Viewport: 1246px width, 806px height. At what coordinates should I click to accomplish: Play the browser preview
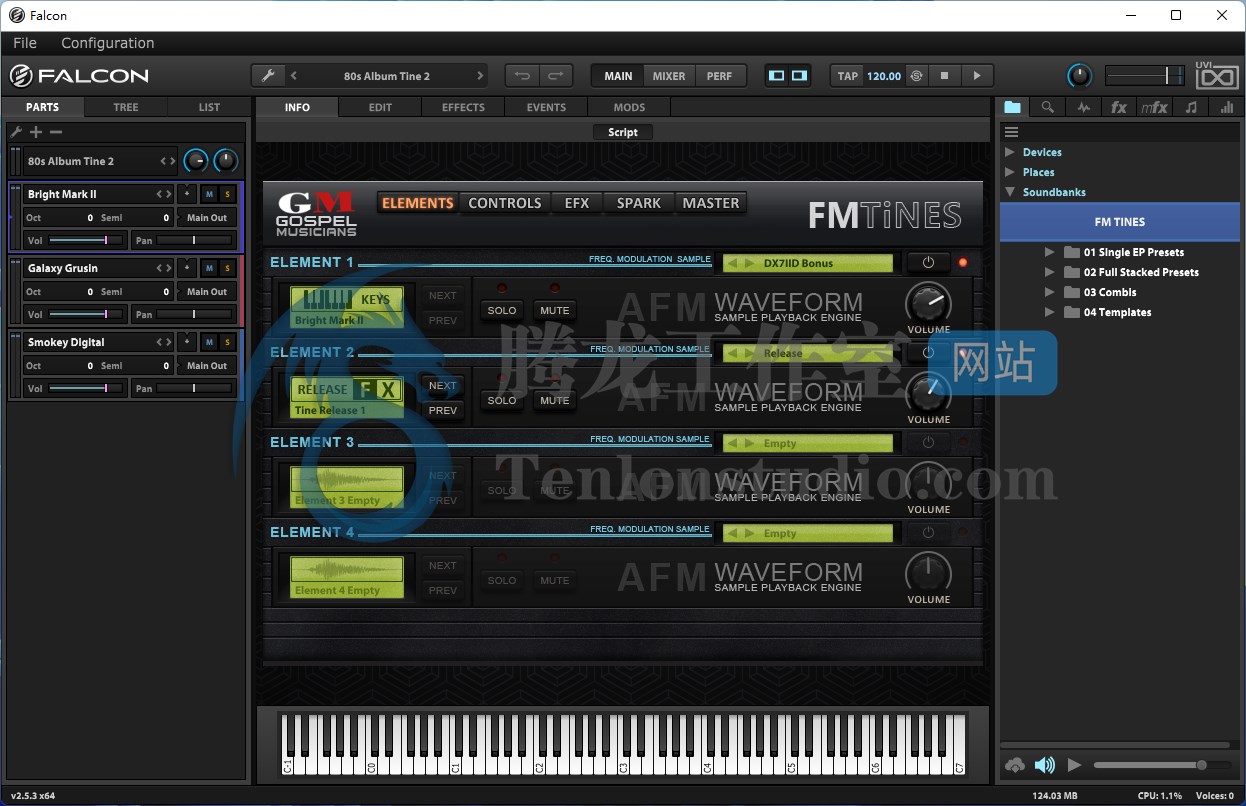[1075, 765]
